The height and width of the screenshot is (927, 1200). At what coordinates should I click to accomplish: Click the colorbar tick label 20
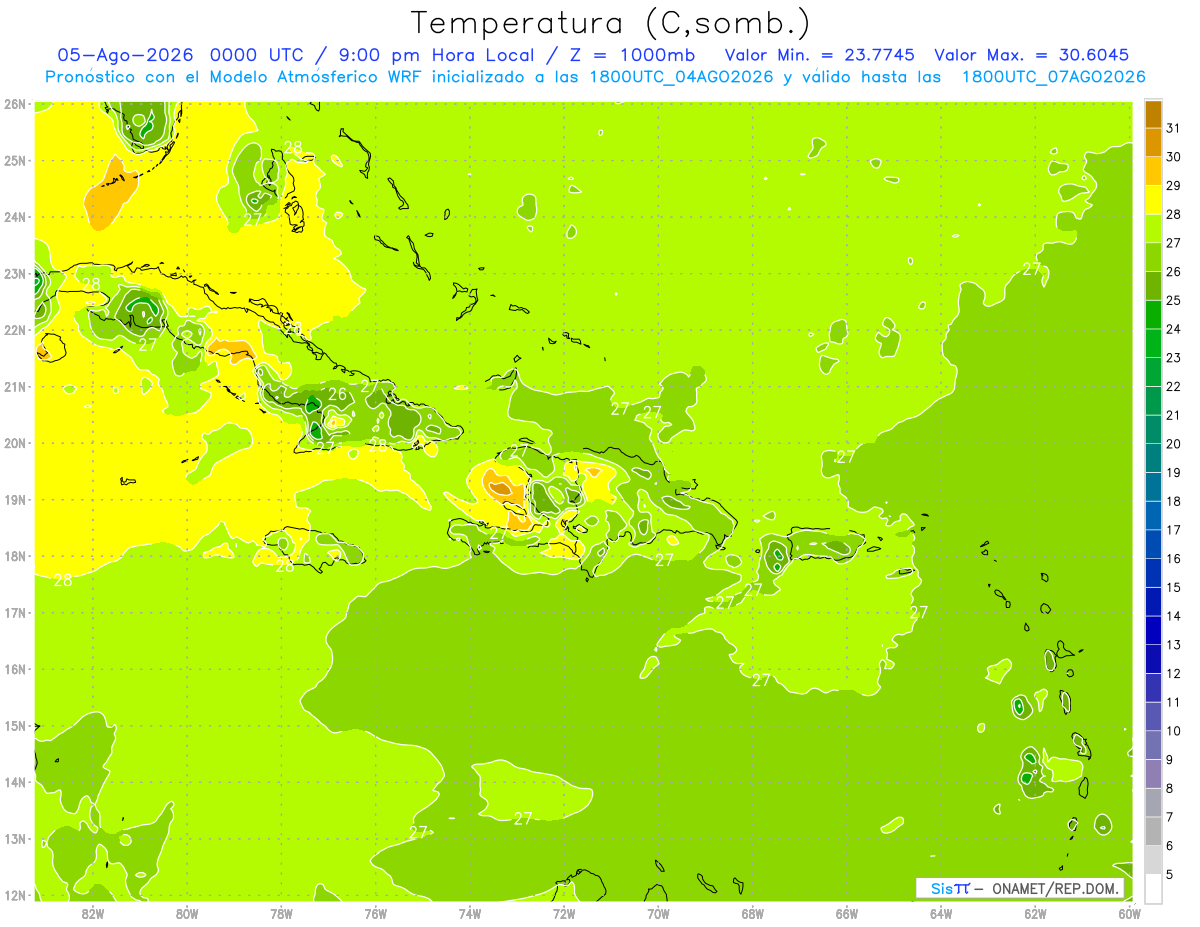click(x=1174, y=444)
